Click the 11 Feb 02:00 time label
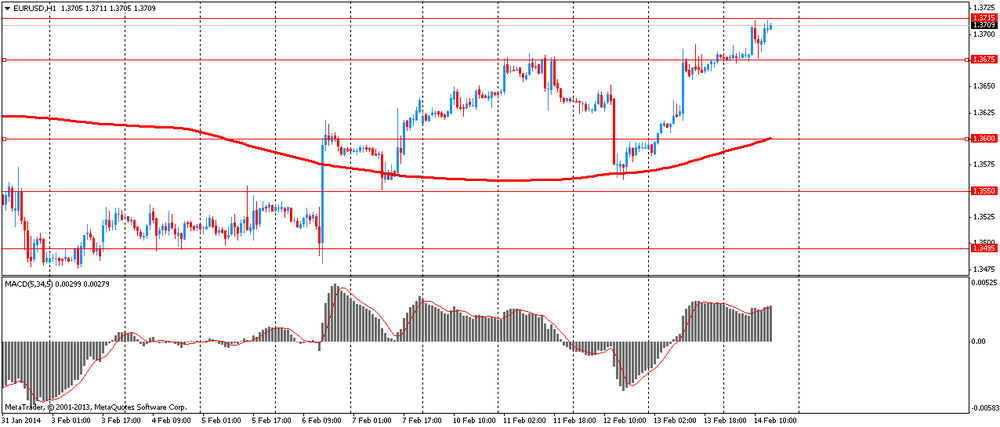This screenshot has height=427, width=1000. pyautogui.click(x=525, y=421)
